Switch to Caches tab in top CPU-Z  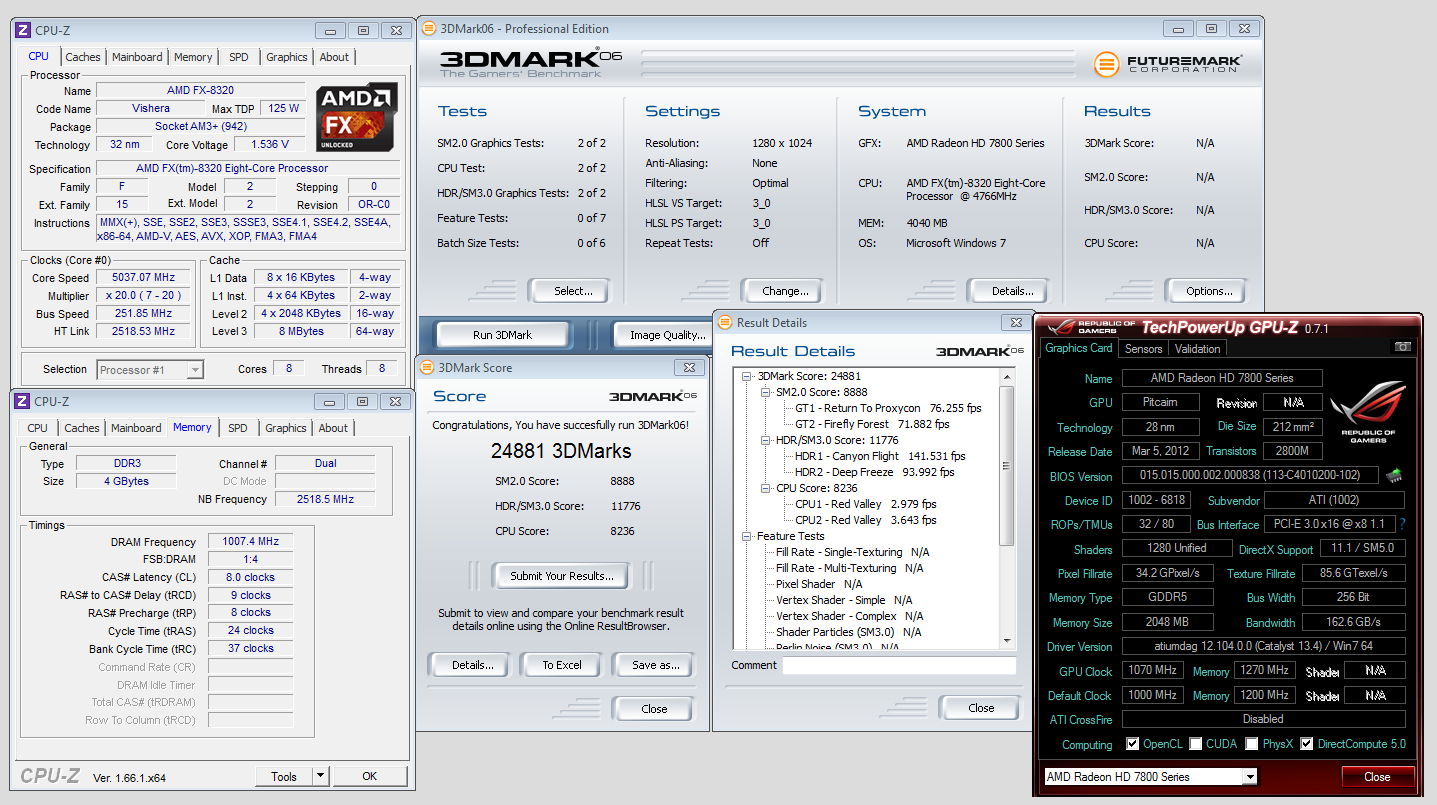coord(83,57)
